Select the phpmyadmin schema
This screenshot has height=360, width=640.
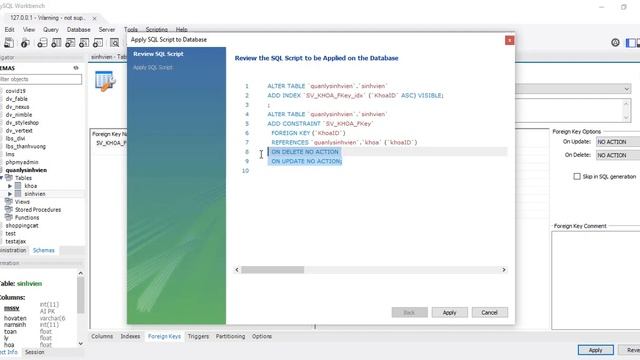click(x=22, y=162)
